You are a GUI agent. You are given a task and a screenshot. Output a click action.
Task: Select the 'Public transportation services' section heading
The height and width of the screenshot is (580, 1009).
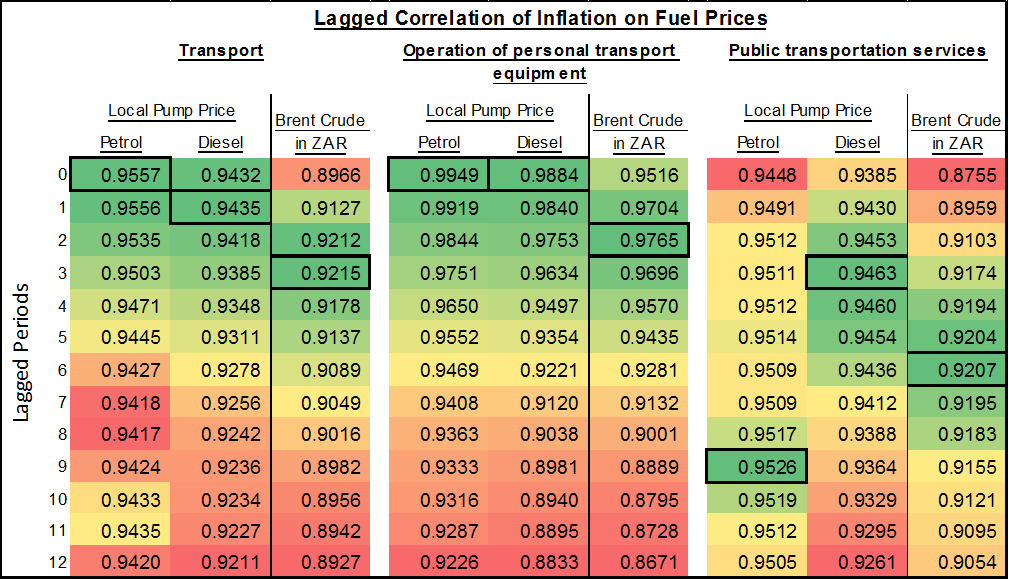[x=857, y=50]
